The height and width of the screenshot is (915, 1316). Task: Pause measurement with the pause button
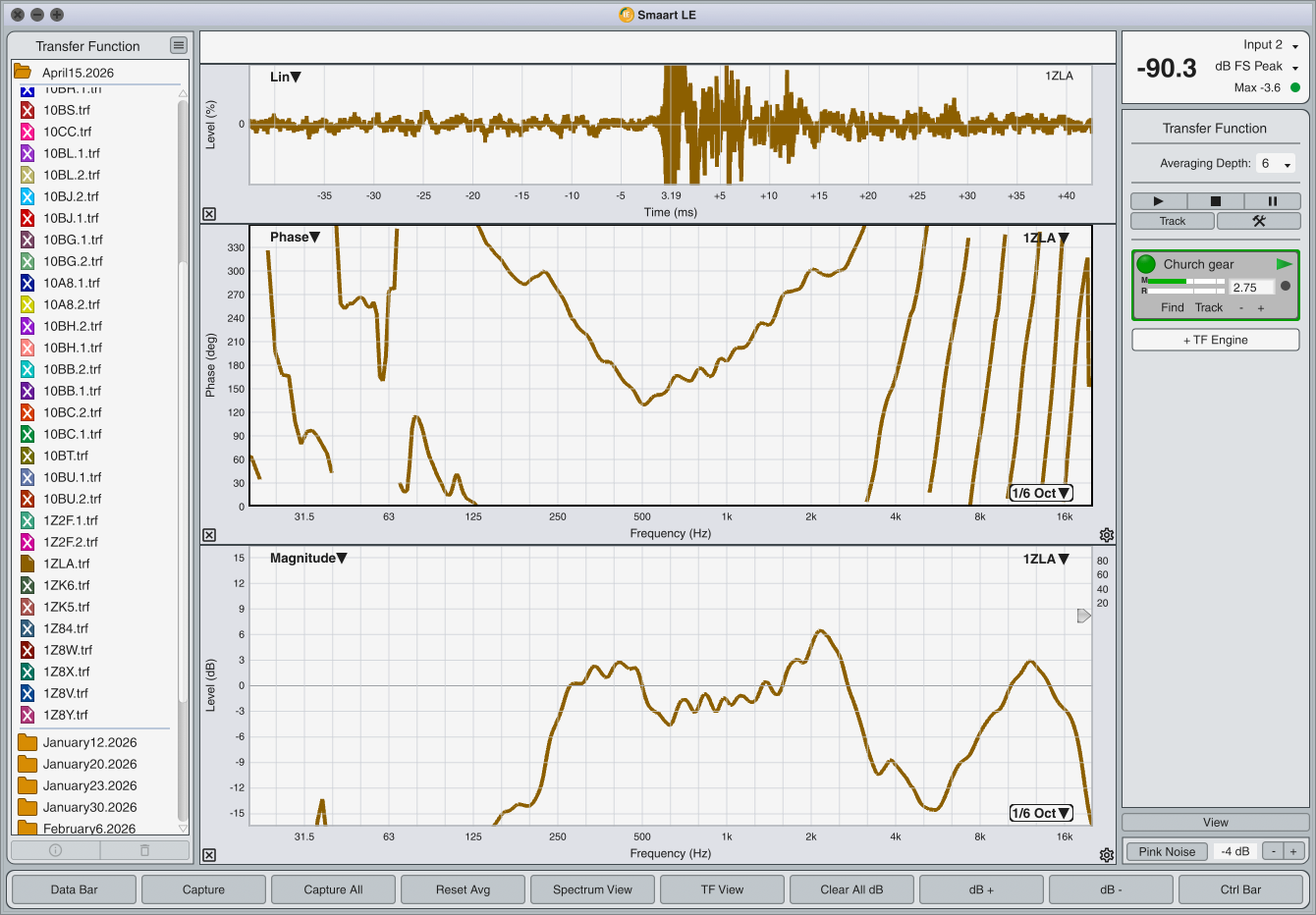pos(1272,201)
